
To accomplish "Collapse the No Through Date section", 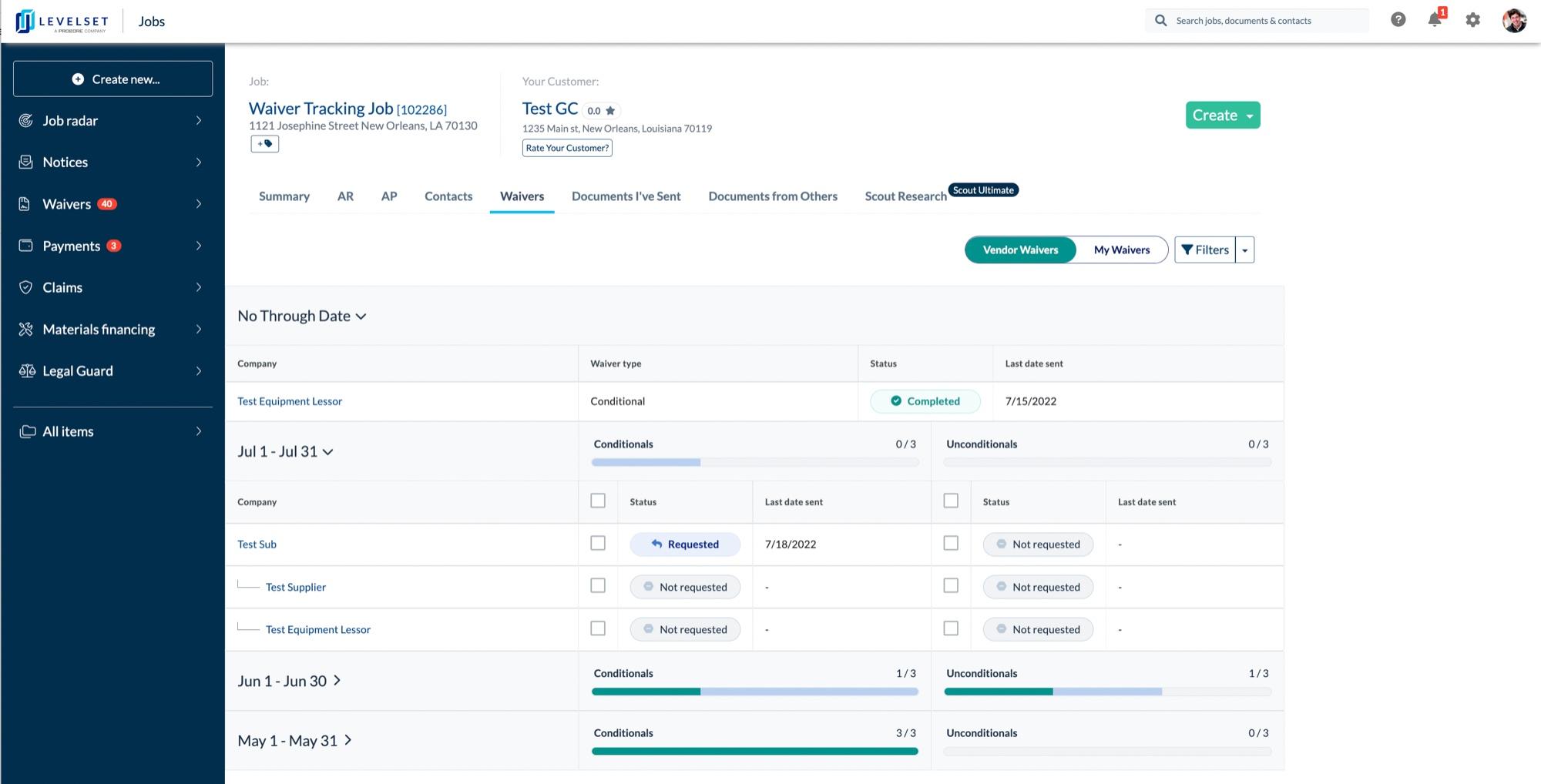I will click(301, 316).
